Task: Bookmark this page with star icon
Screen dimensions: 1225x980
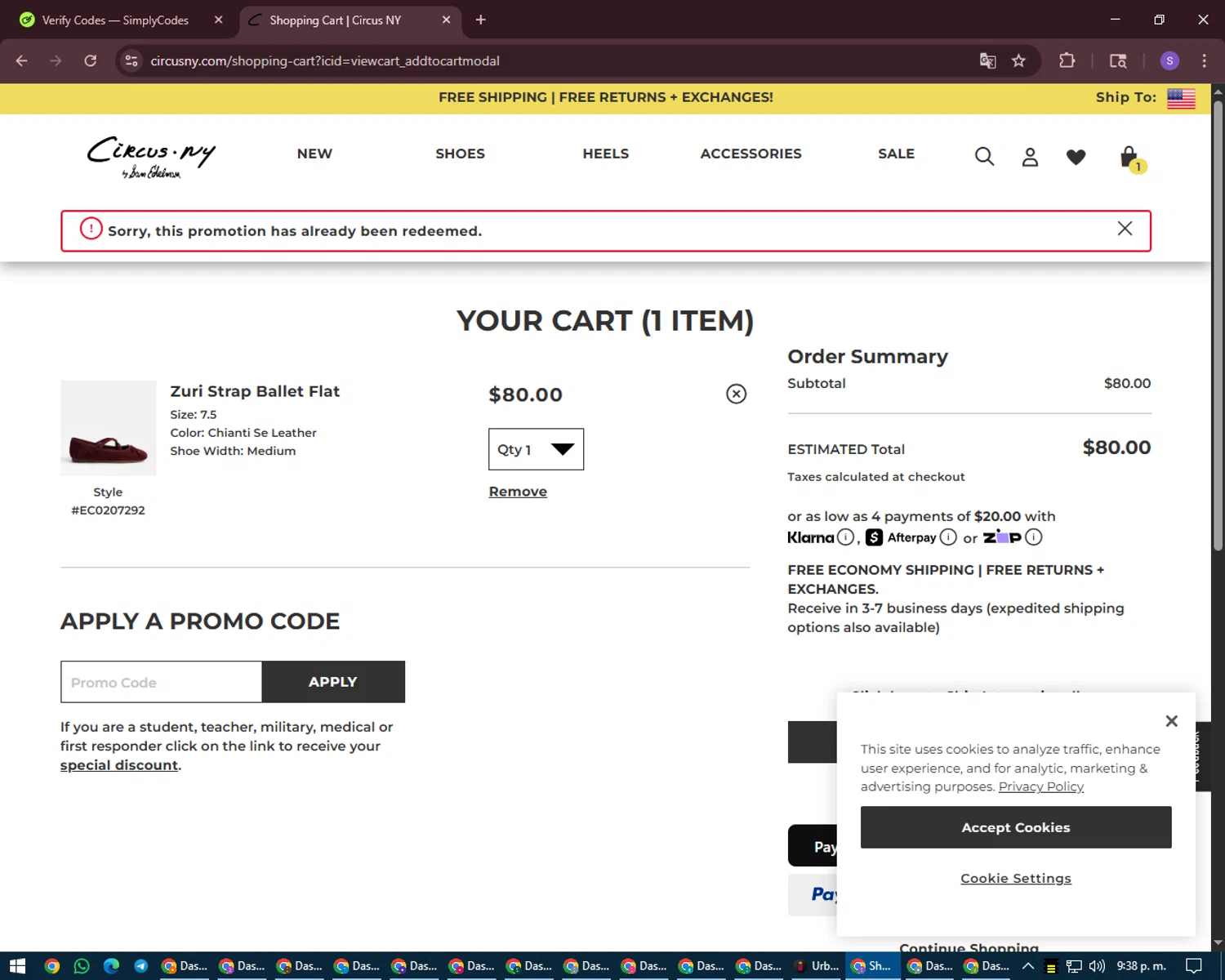Action: pos(1018,60)
